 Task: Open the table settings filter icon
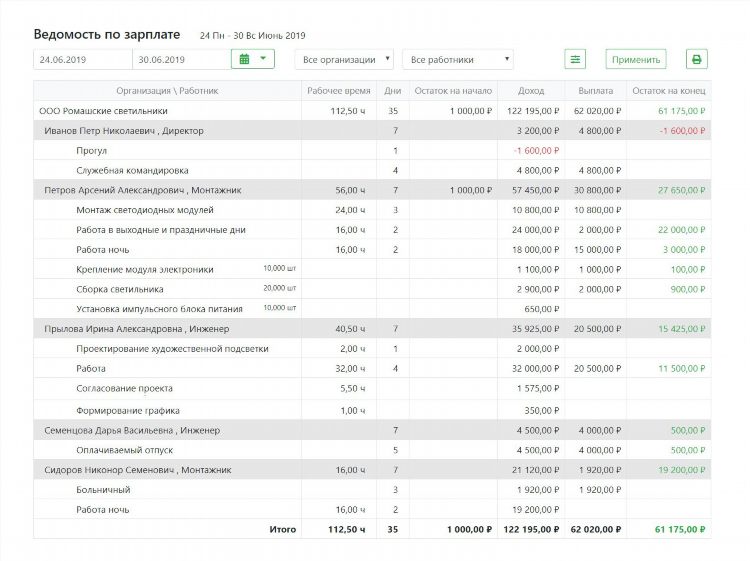point(575,59)
